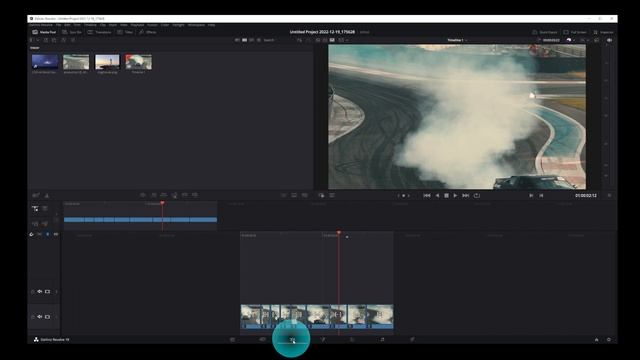
Task: Toggle loop playback
Action: (x=476, y=196)
